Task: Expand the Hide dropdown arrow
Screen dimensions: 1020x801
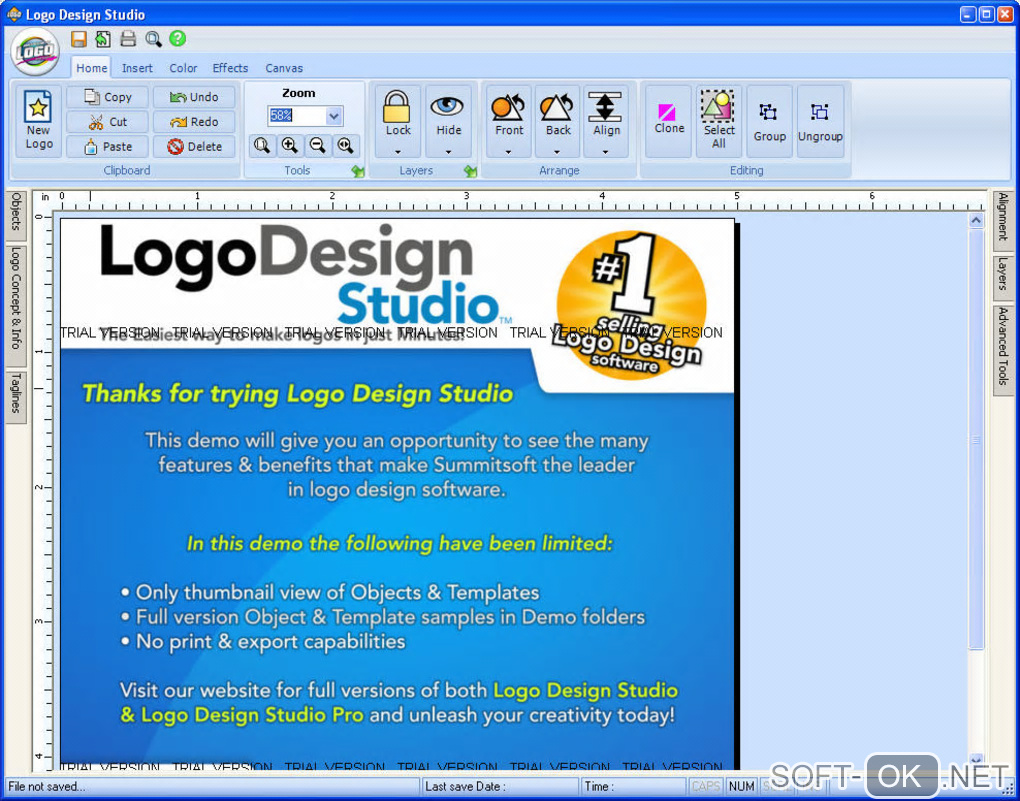Action: point(448,152)
